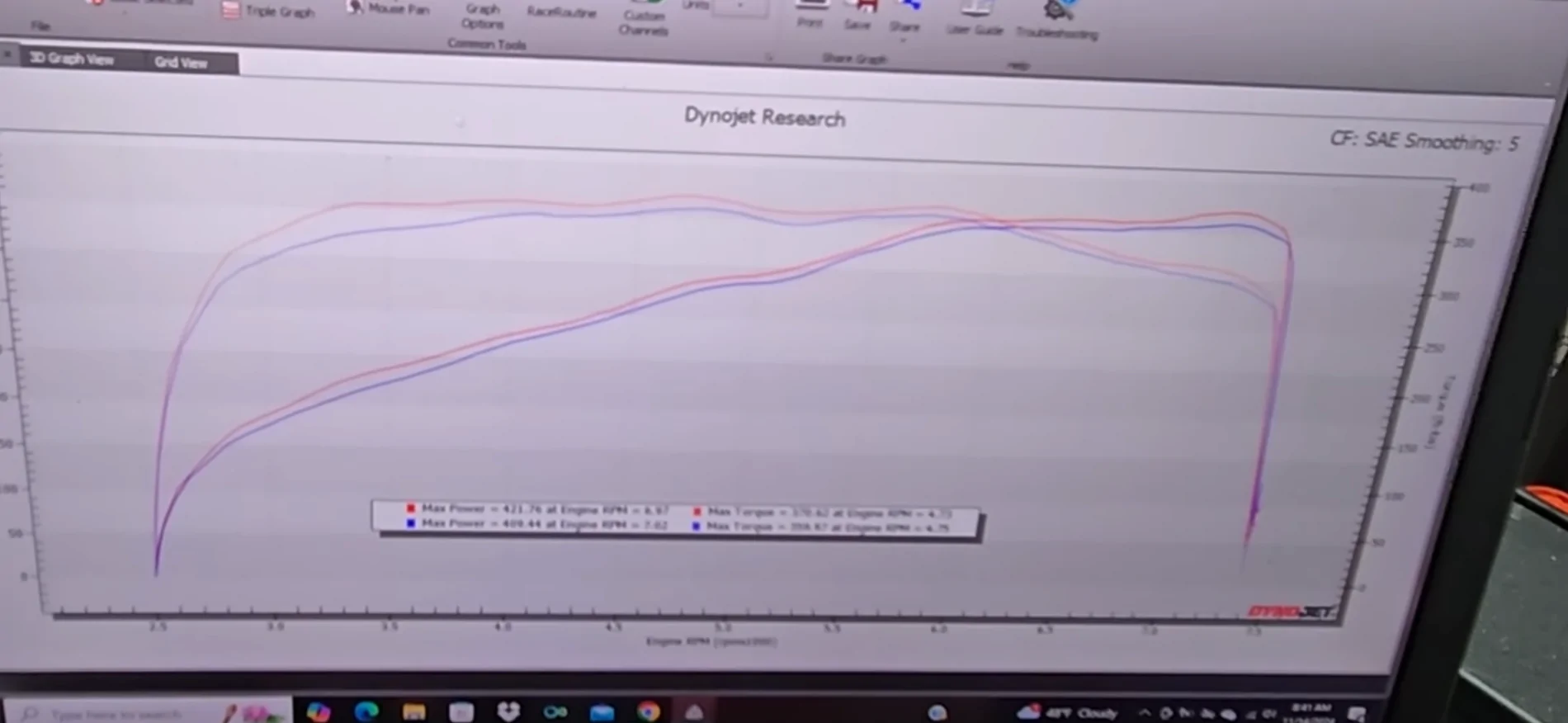The height and width of the screenshot is (723, 1568).
Task: Open Dropbox from the taskbar
Action: click(508, 711)
